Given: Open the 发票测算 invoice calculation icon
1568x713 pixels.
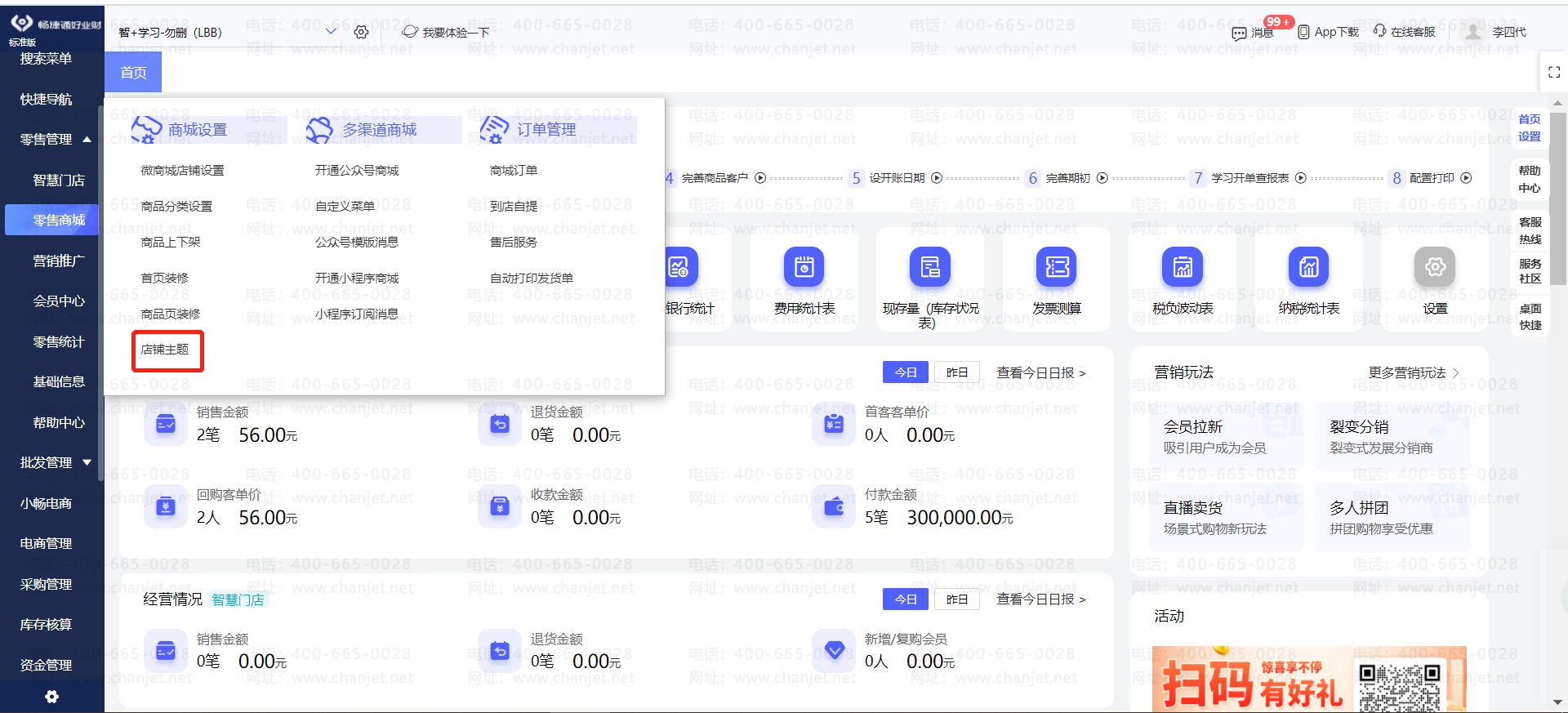Looking at the screenshot, I should coord(1057,267).
